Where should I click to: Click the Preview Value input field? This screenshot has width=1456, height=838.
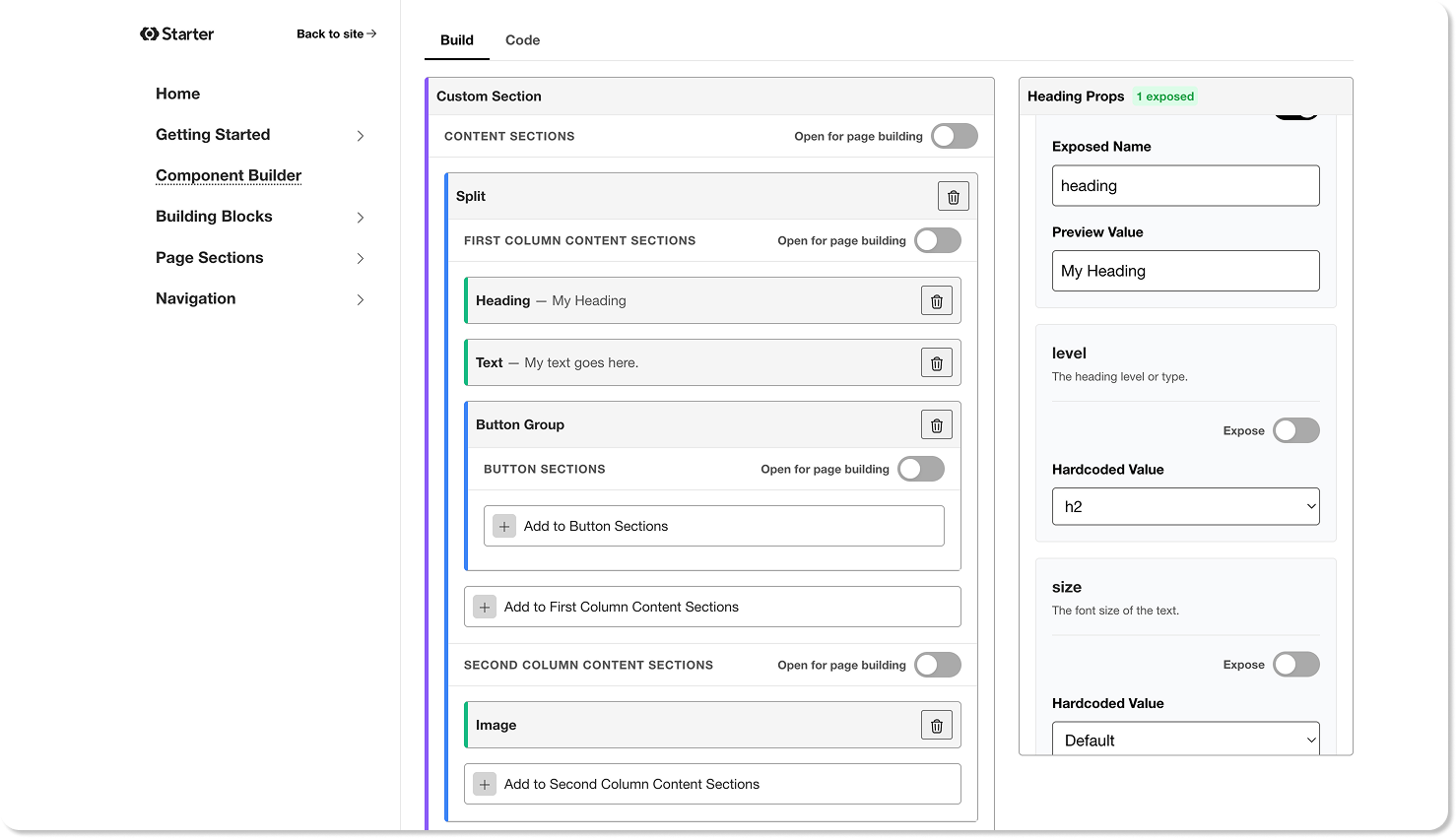(1185, 271)
